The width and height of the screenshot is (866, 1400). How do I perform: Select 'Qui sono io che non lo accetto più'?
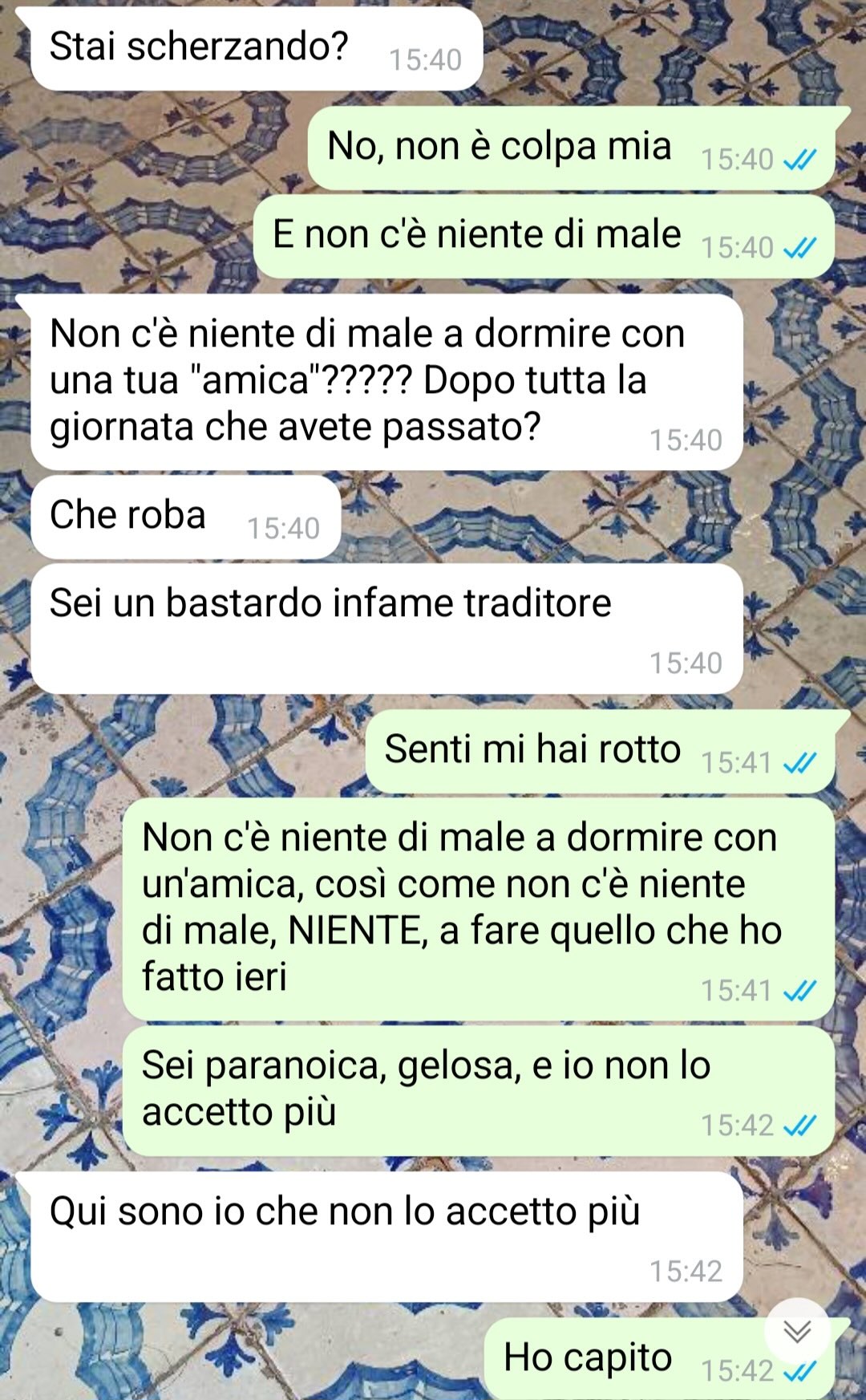click(x=386, y=1236)
